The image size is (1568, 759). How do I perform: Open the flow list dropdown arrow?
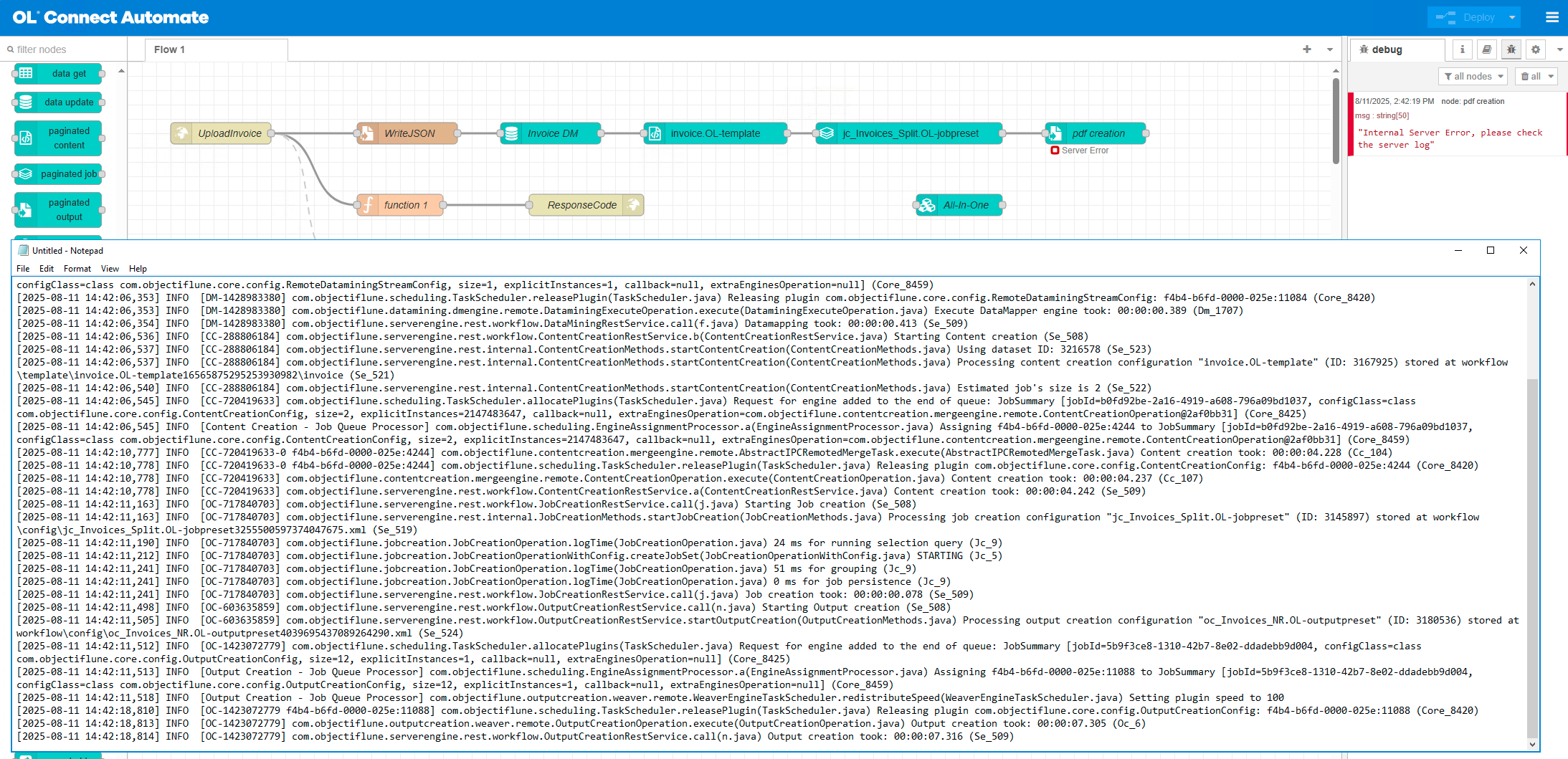[1329, 49]
